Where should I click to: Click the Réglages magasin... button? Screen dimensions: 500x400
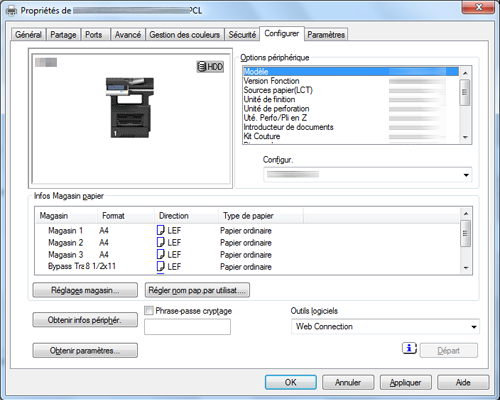coord(85,290)
